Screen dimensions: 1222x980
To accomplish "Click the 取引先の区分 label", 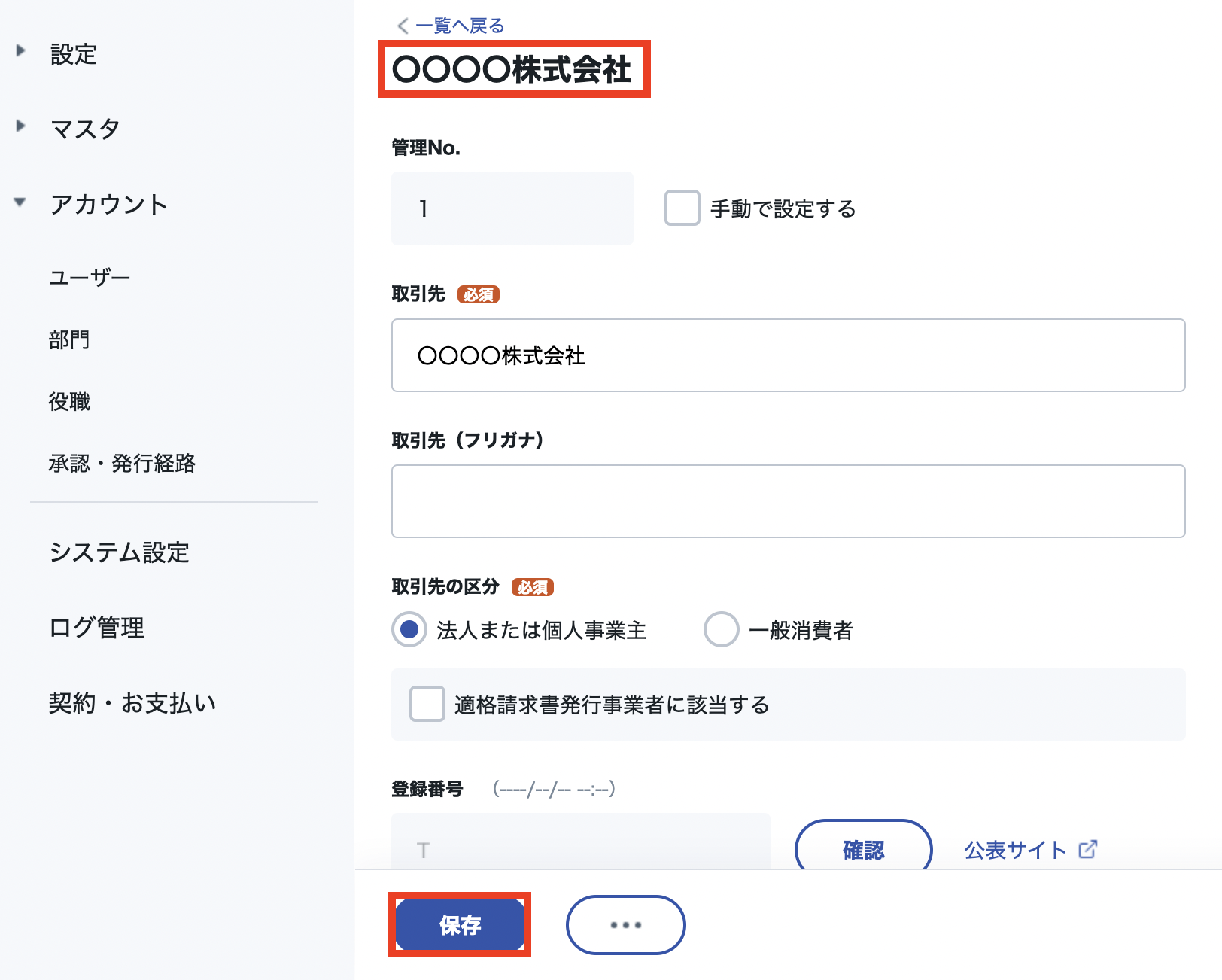I will click(x=445, y=586).
